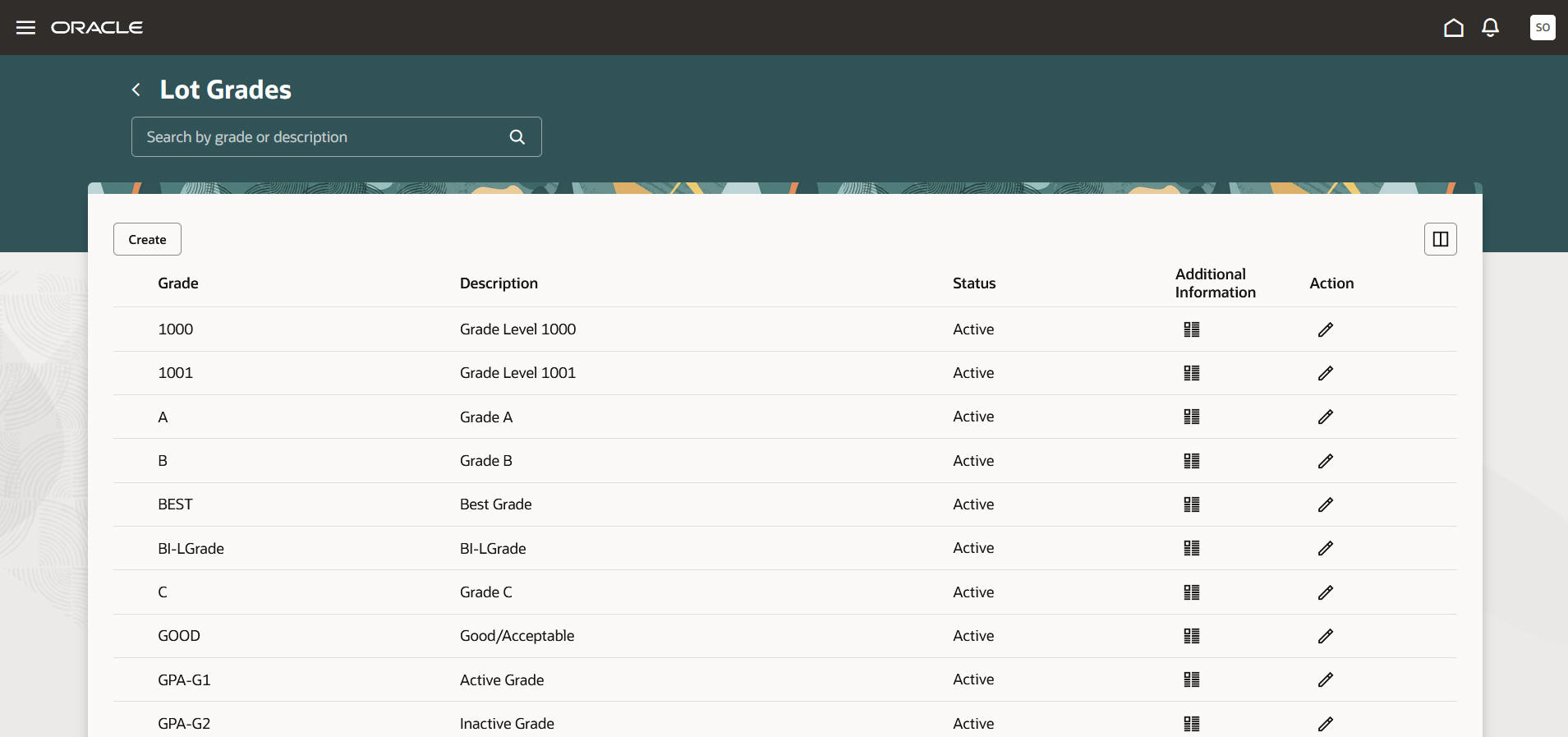The width and height of the screenshot is (1568, 737).
Task: Click the 'Grade B' description cell
Action: point(486,461)
